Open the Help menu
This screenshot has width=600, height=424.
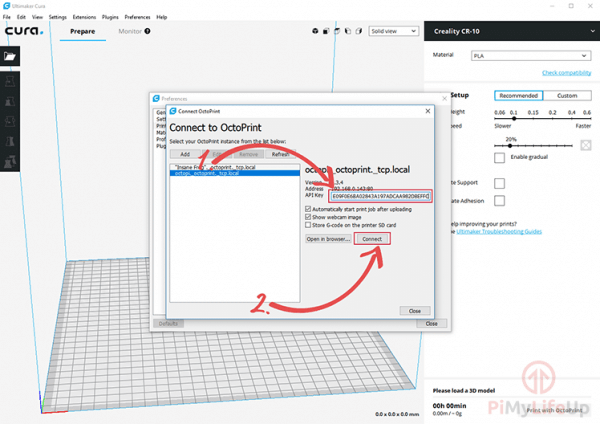point(161,17)
